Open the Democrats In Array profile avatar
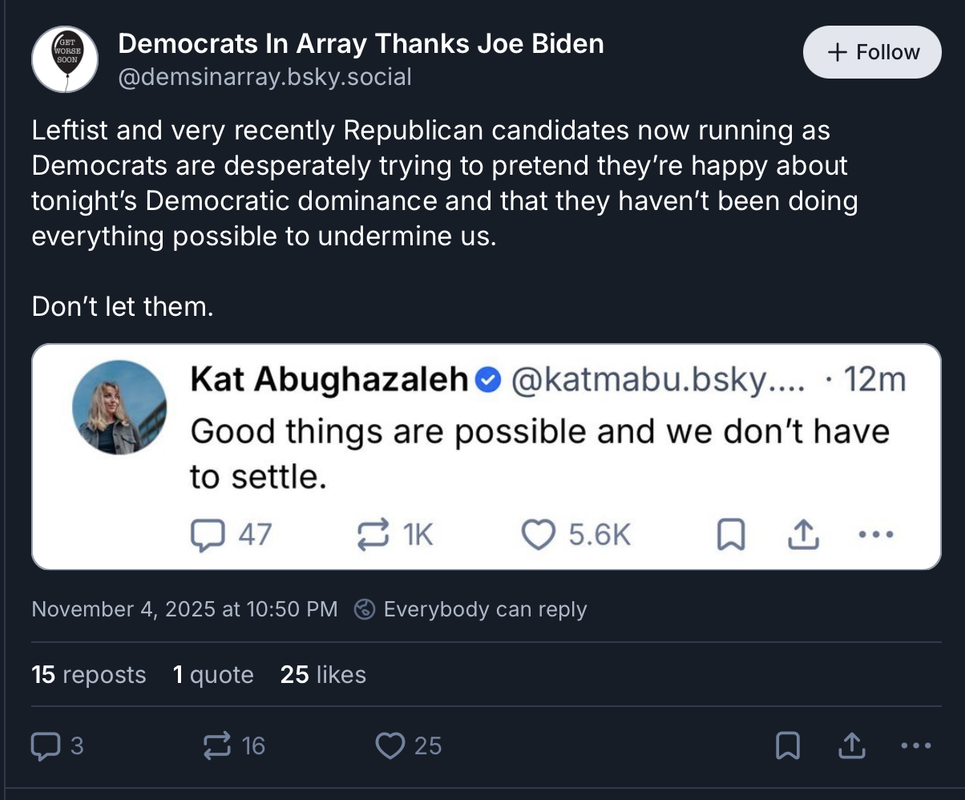The height and width of the screenshot is (800, 965). [x=64, y=60]
